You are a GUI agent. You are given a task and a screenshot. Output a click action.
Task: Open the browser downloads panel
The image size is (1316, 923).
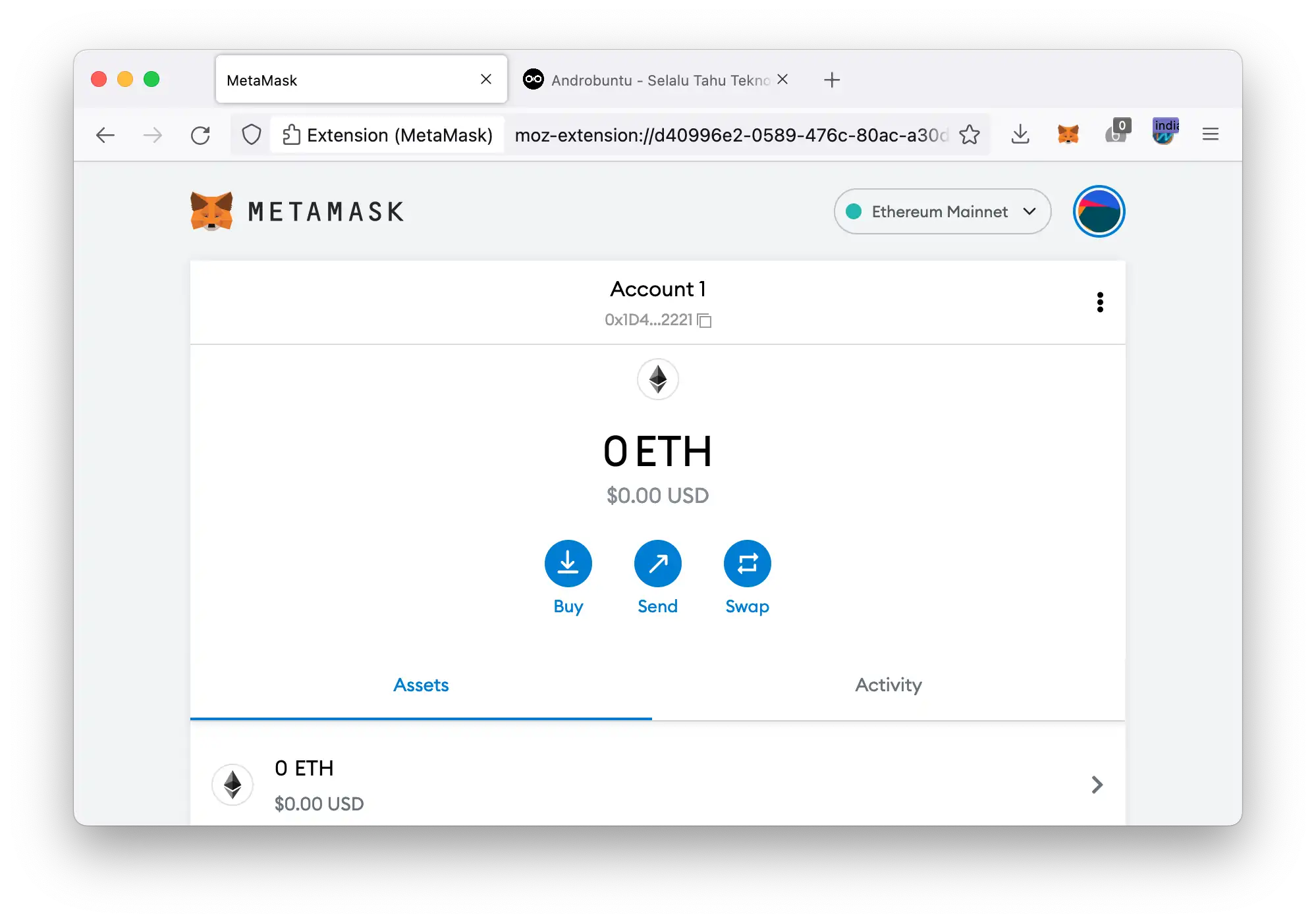tap(1020, 134)
